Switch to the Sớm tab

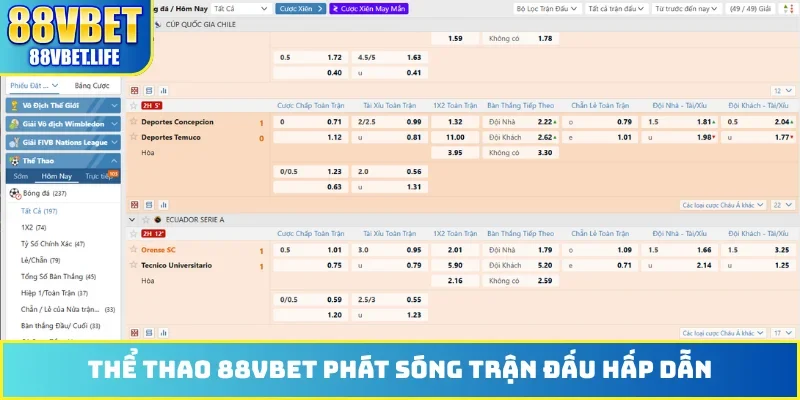click(x=20, y=176)
